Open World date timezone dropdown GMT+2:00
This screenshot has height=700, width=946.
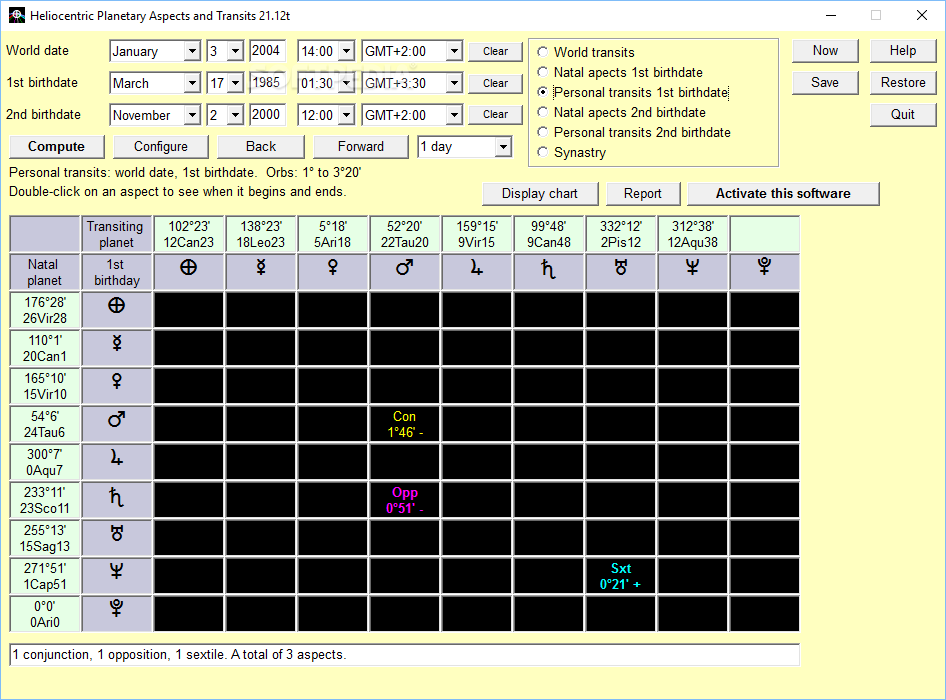pyautogui.click(x=454, y=51)
